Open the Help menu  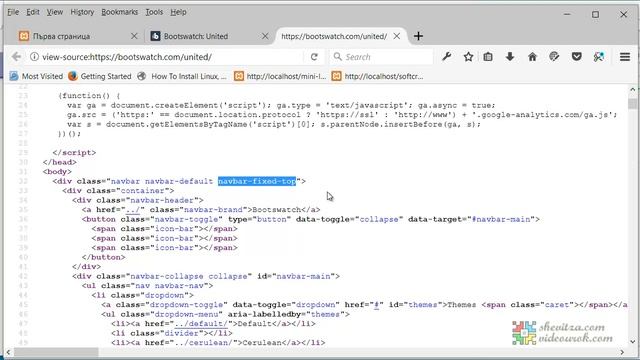[178, 12]
